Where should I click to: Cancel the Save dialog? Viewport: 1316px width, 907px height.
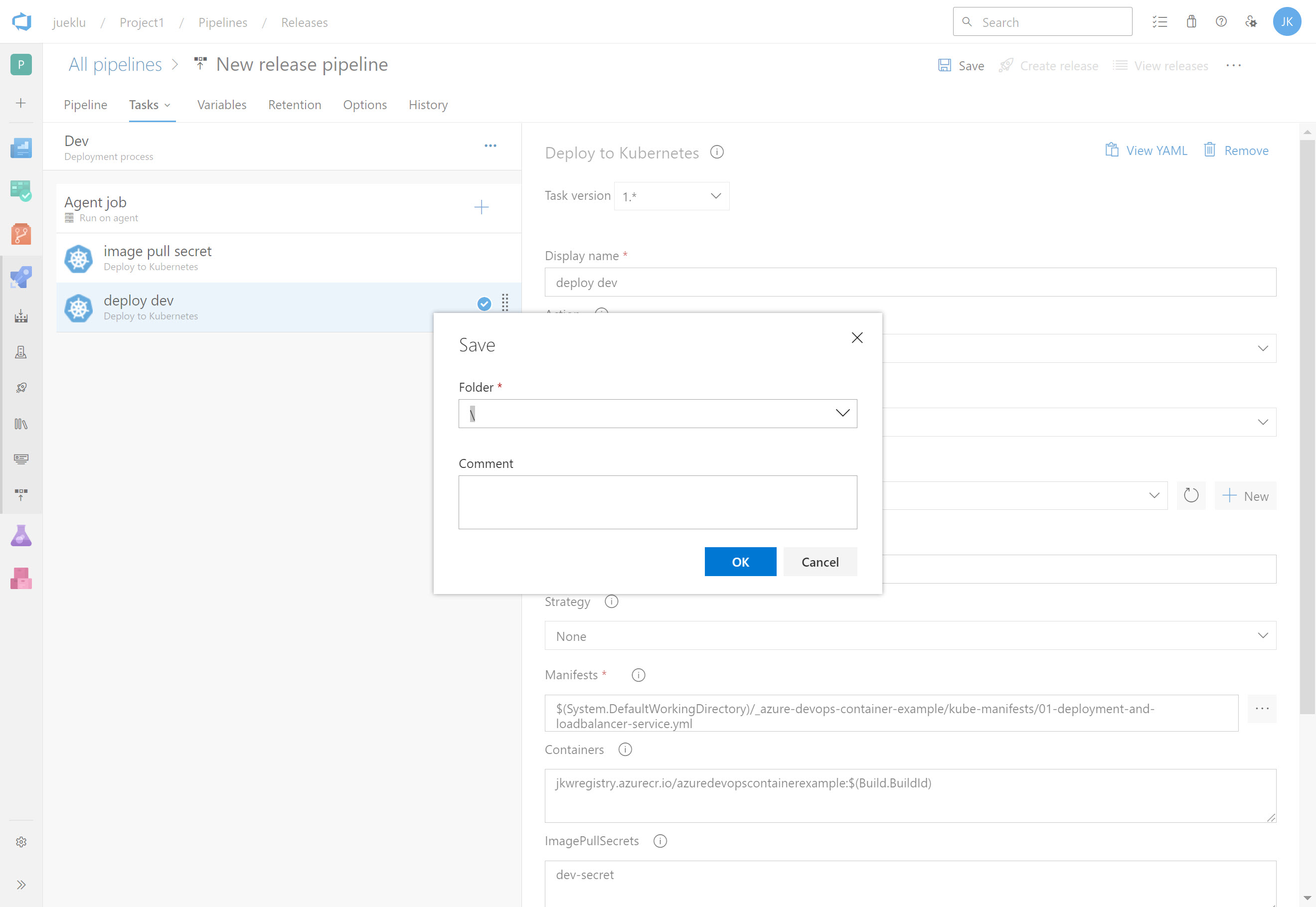click(x=819, y=562)
